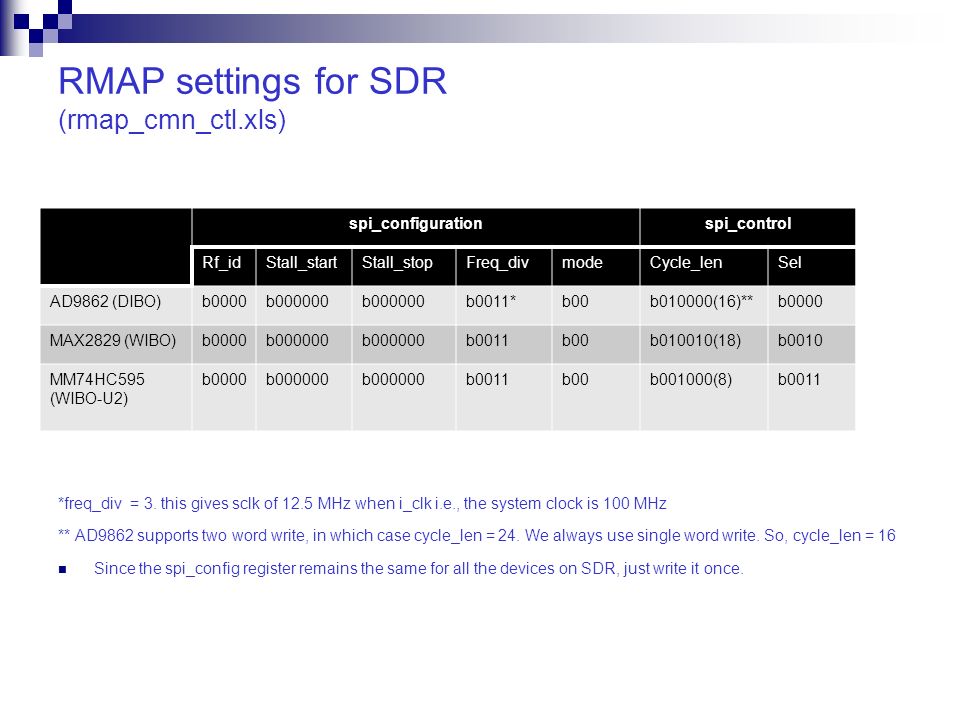Select the '(rmap_cmn_ctl.xls)' subtitle text
This screenshot has height=720, width=960.
click(x=172, y=120)
